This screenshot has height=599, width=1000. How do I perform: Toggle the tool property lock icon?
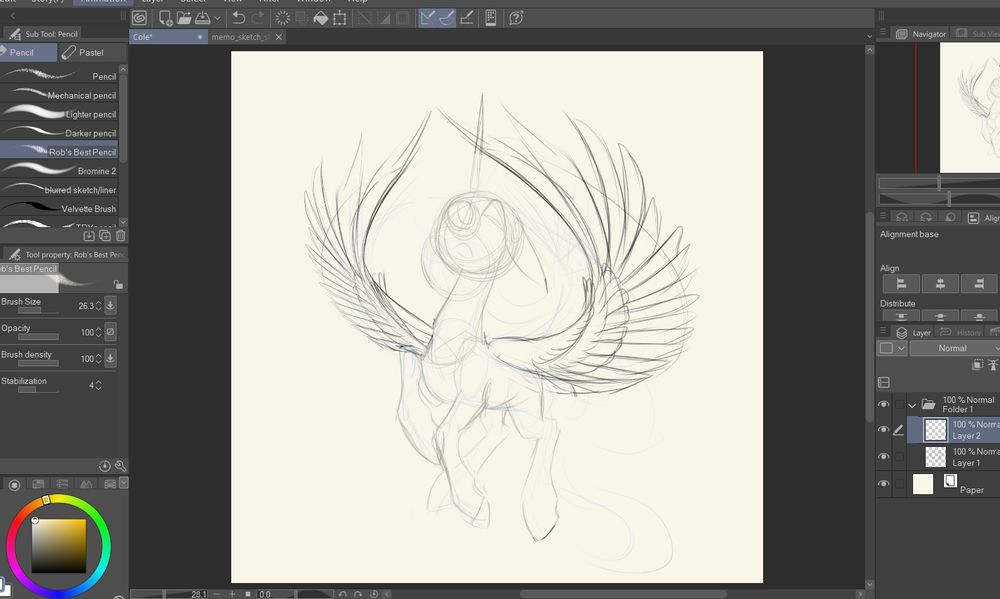pos(118,284)
